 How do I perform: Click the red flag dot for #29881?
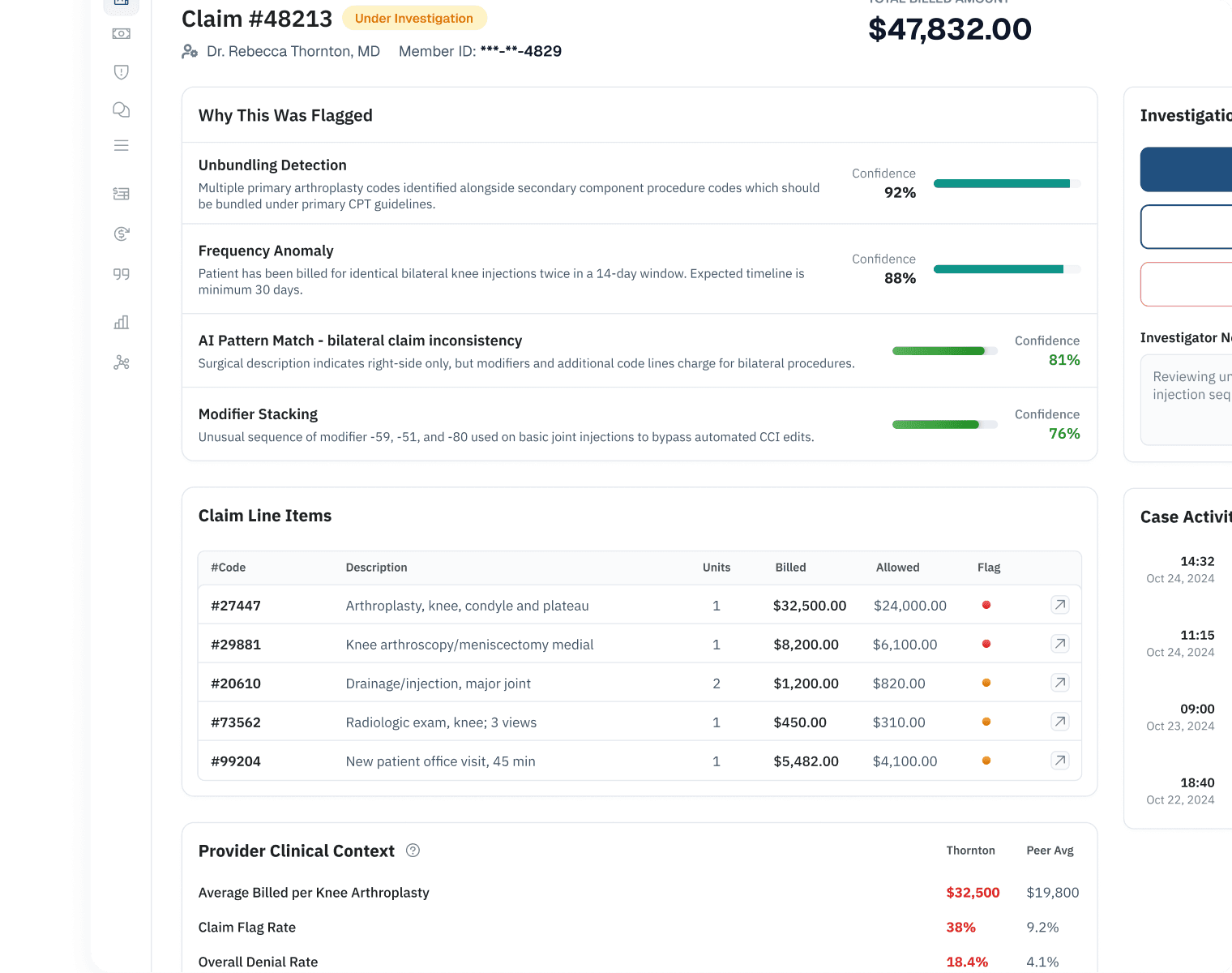[x=986, y=644]
